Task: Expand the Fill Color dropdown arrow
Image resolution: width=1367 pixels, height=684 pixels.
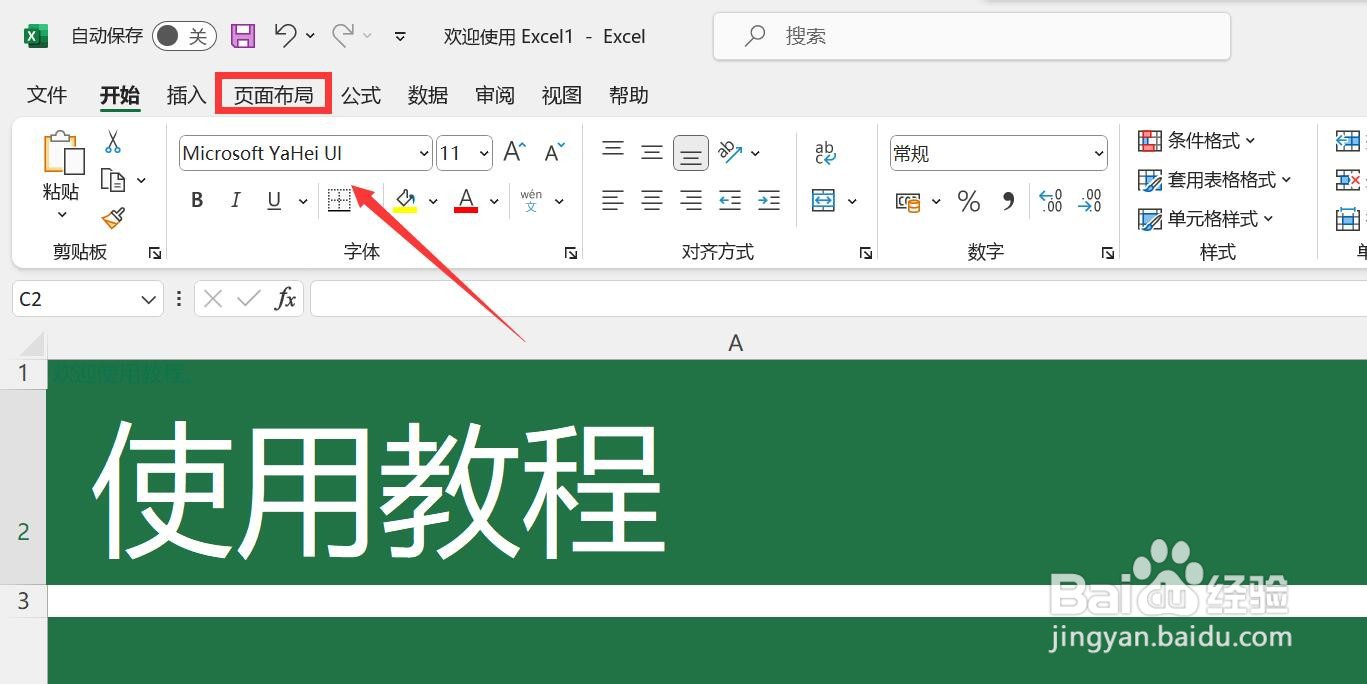Action: pyautogui.click(x=432, y=200)
